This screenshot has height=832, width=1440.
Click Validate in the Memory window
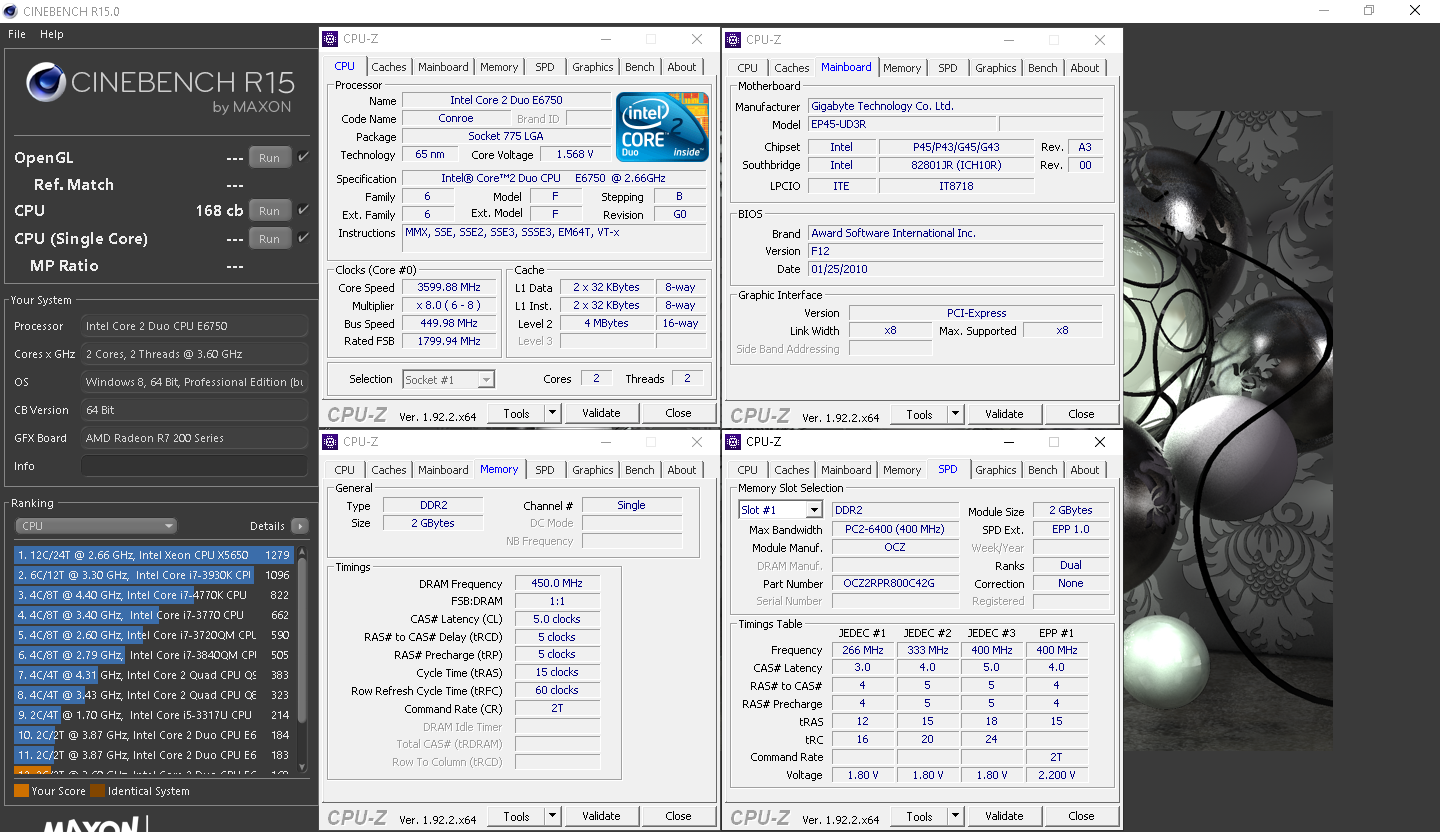pos(601,816)
